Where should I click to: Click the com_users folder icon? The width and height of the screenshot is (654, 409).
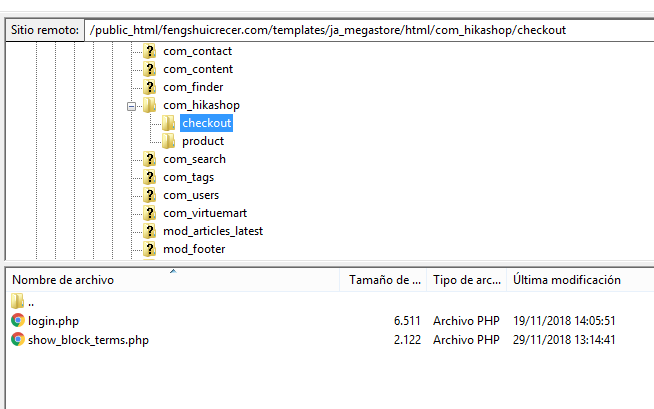tap(149, 195)
